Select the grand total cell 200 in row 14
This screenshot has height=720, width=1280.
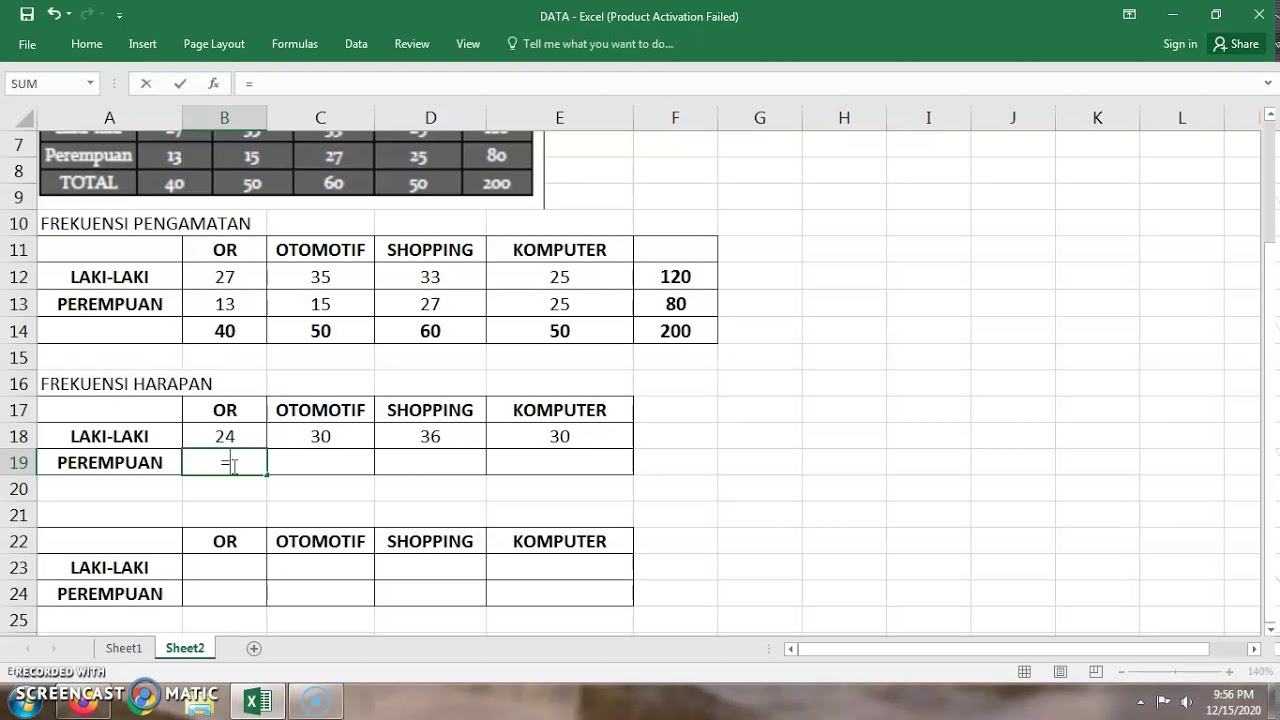pos(675,331)
